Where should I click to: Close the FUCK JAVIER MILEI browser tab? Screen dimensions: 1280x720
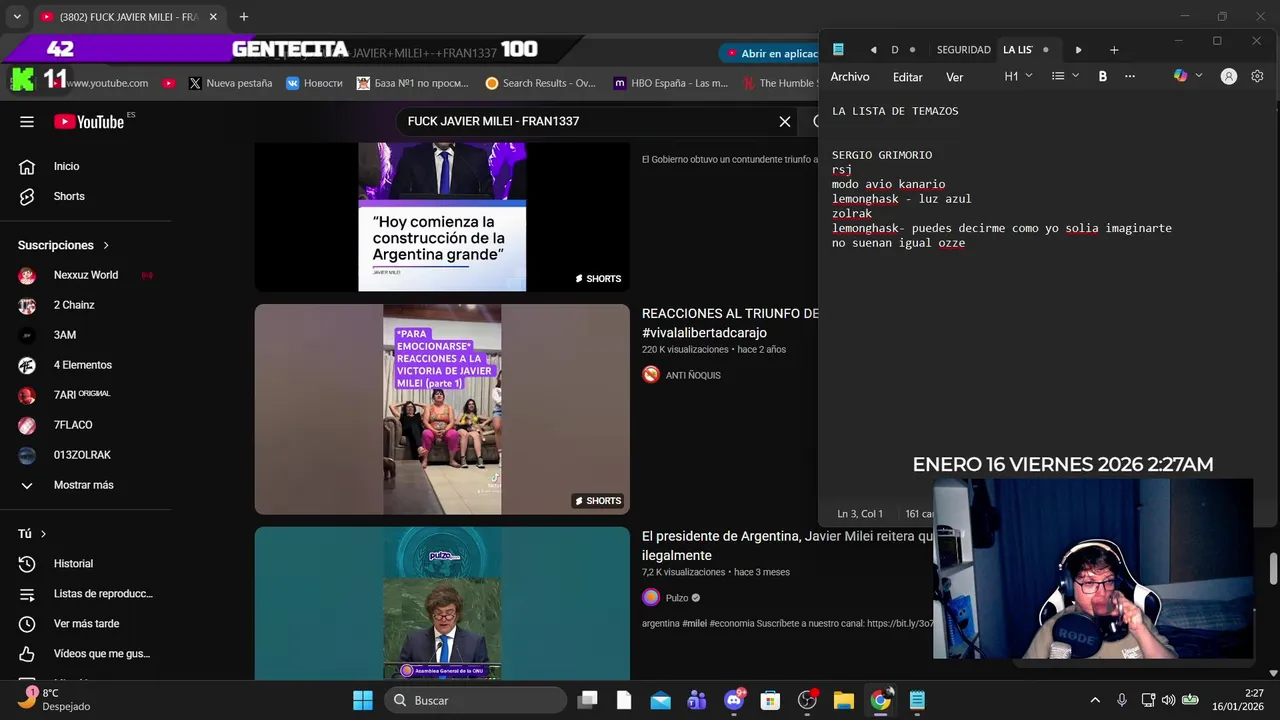[213, 17]
